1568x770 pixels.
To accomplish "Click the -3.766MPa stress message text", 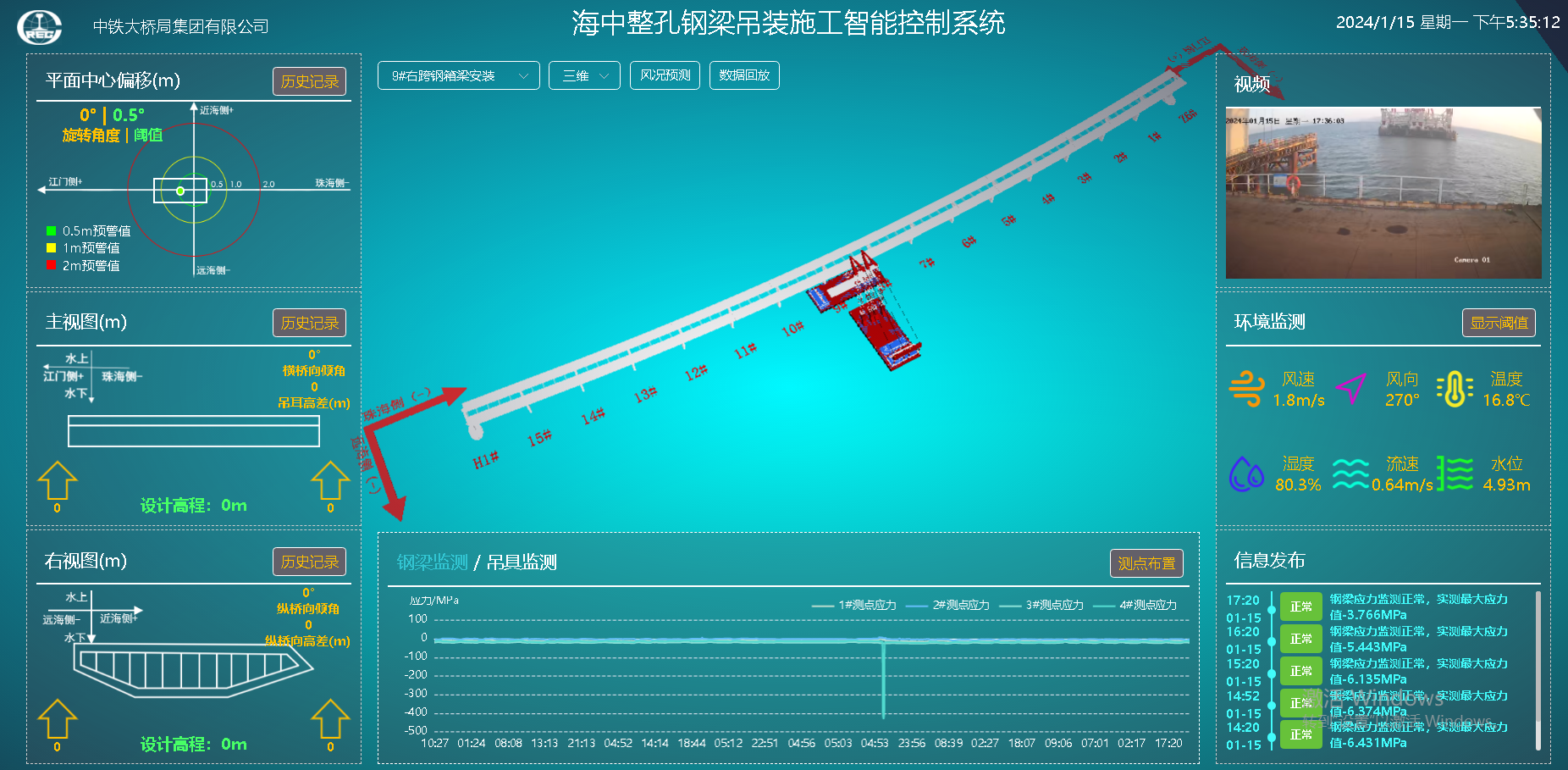I will click(x=1418, y=607).
